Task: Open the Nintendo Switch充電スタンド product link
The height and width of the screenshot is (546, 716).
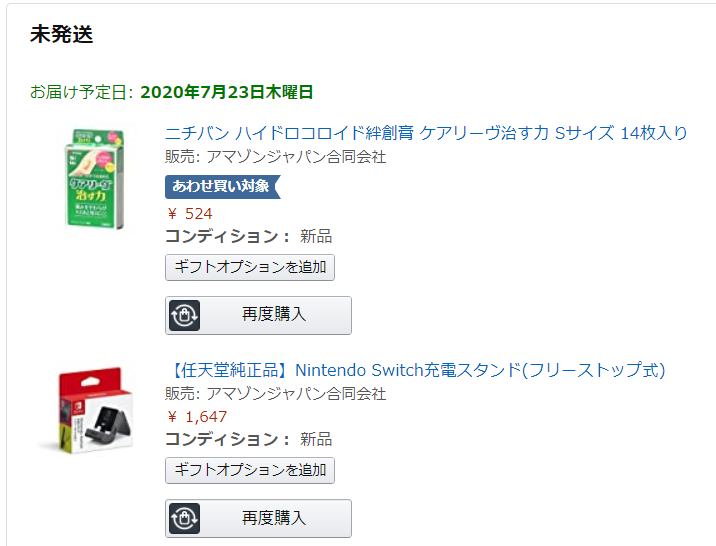Action: [415, 370]
